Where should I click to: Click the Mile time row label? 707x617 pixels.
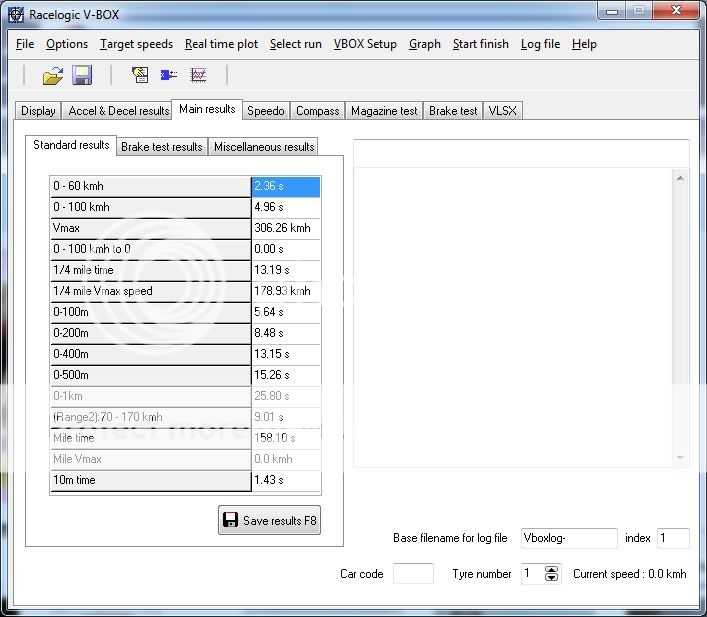[x=150, y=438]
